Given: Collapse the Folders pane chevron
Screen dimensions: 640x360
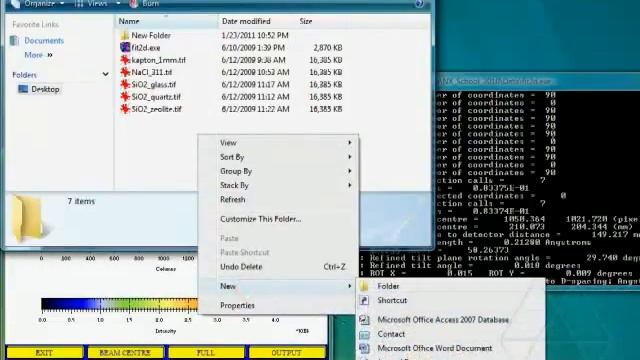Looking at the screenshot, I should click(x=105, y=74).
